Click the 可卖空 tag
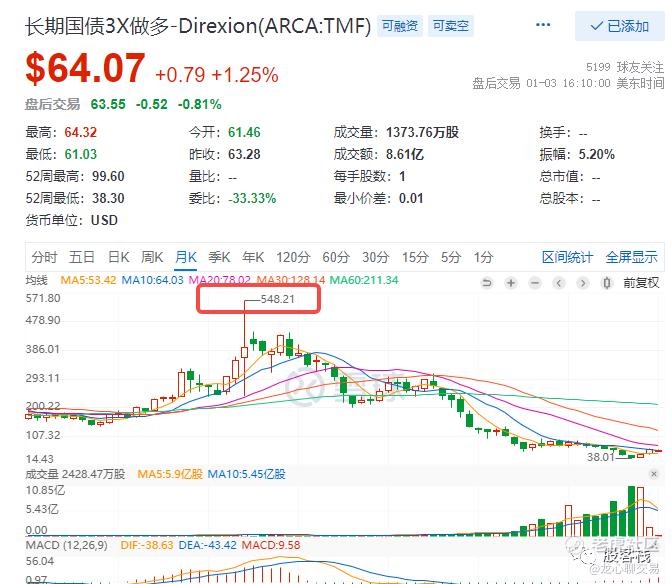 click(x=450, y=26)
